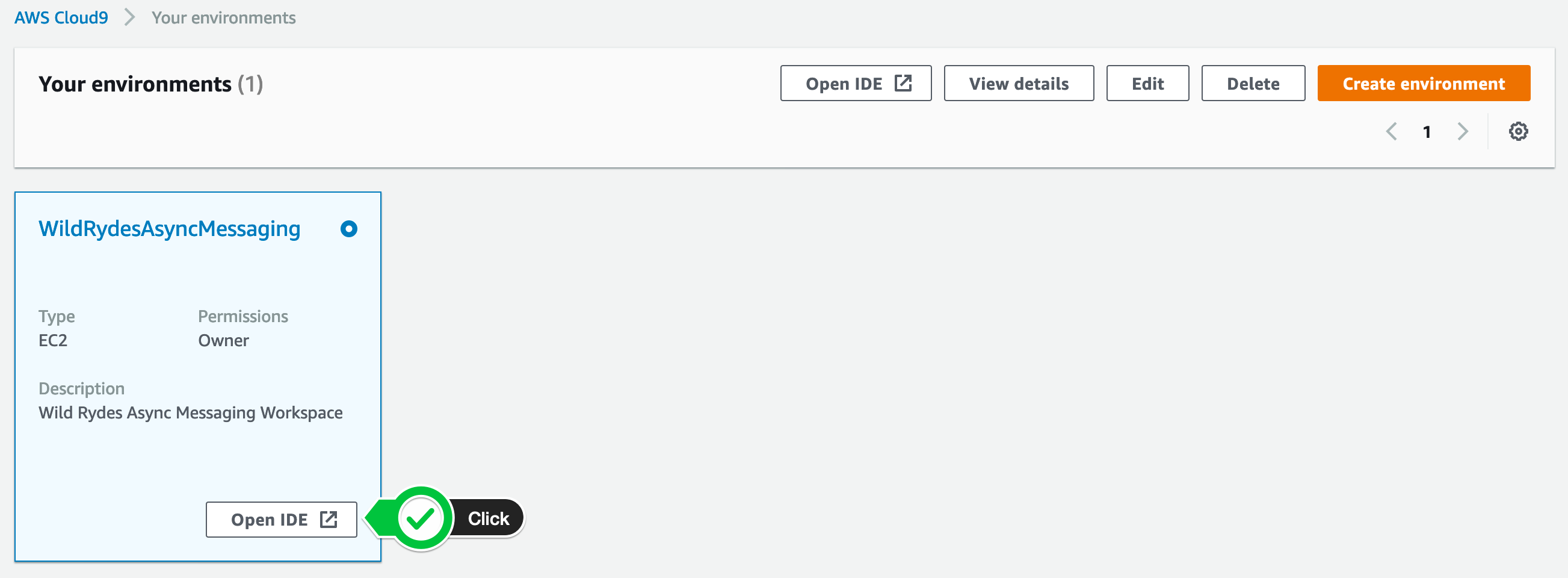Select the WildRydesAsyncMessaging radio button
The image size is (1568, 578).
pos(349,229)
